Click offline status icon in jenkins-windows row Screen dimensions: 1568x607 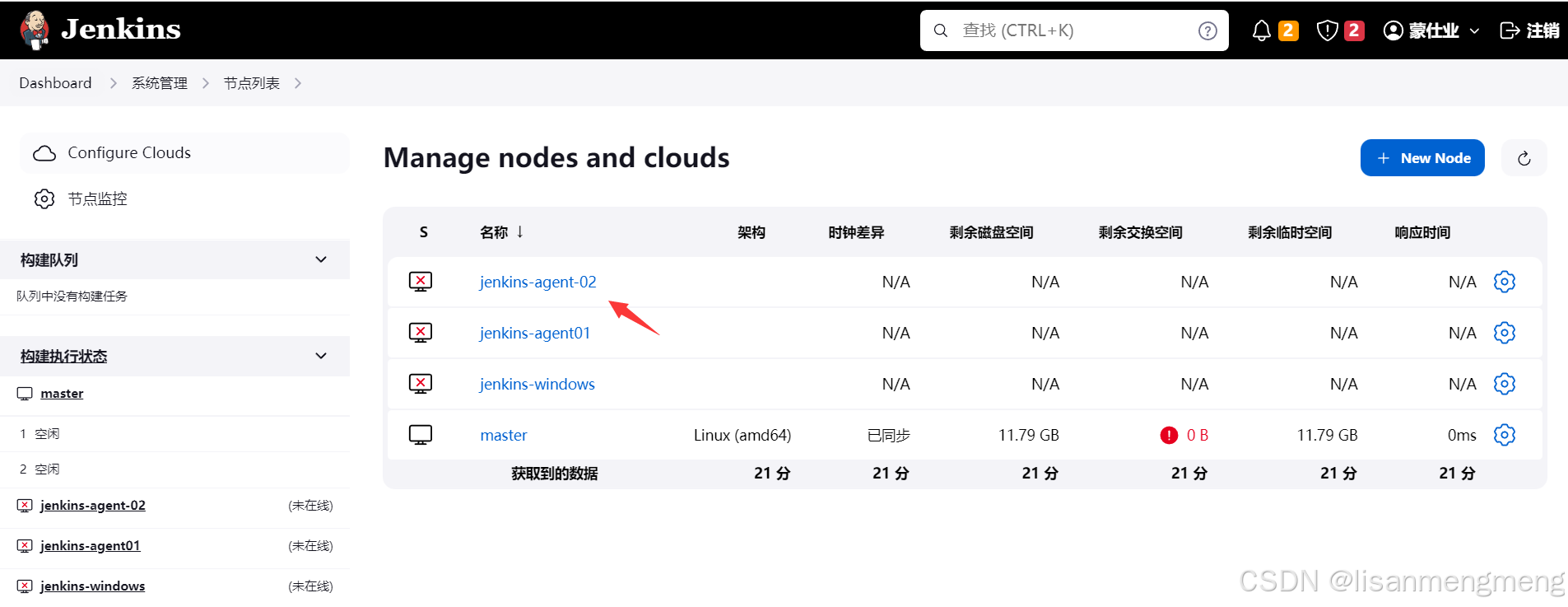coord(421,384)
